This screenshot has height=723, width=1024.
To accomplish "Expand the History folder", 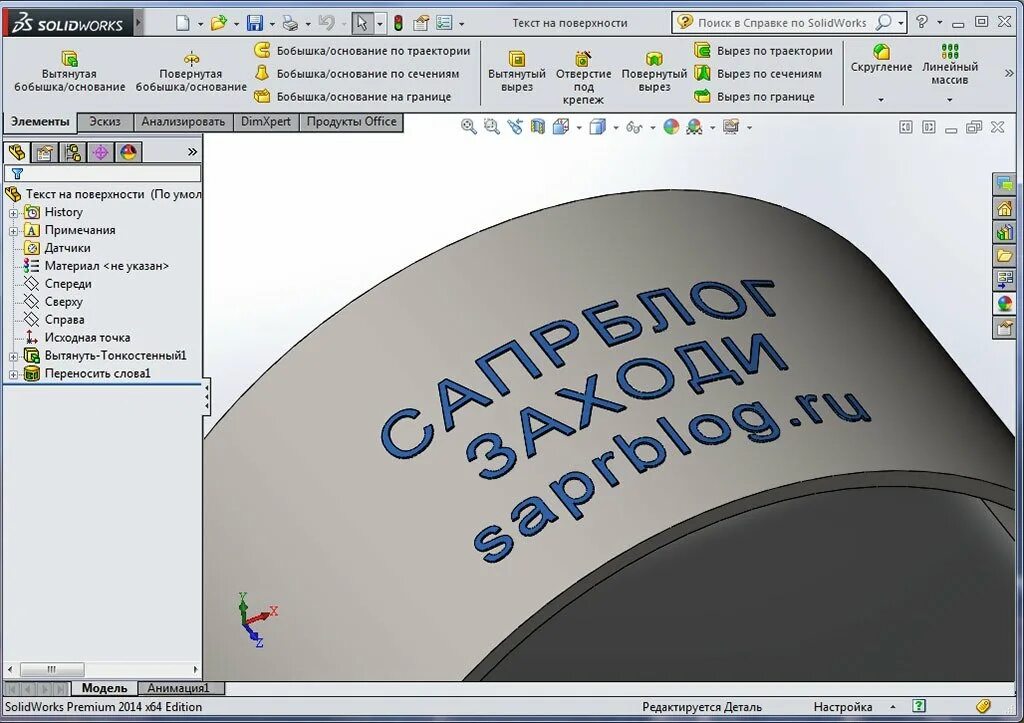I will click(13, 213).
